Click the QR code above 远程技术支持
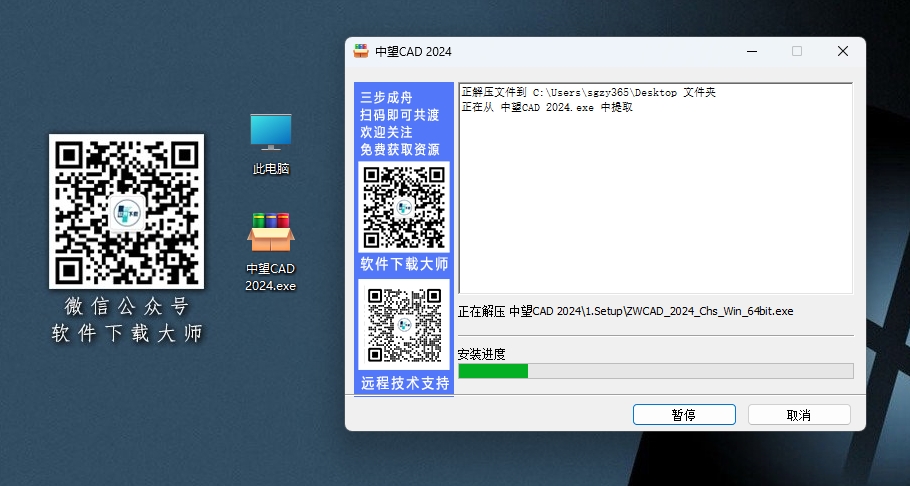Viewport: 910px width, 486px height. pyautogui.click(x=404, y=325)
